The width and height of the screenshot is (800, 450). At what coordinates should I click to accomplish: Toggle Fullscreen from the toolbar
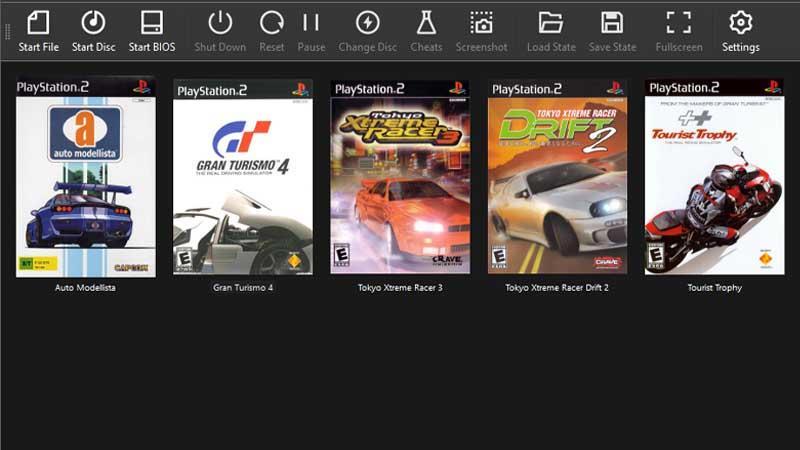(x=679, y=23)
